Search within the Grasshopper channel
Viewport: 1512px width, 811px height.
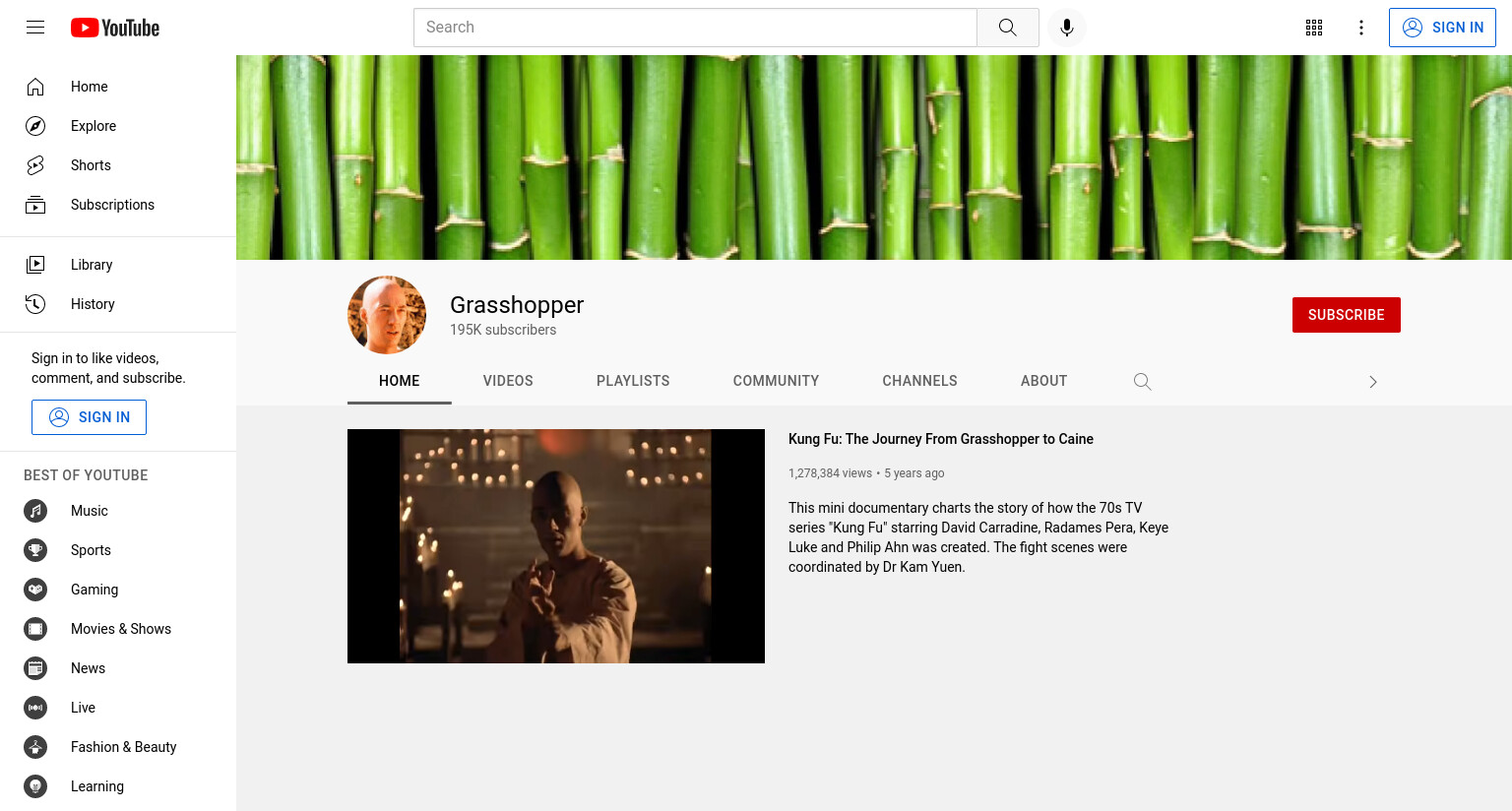click(1142, 381)
